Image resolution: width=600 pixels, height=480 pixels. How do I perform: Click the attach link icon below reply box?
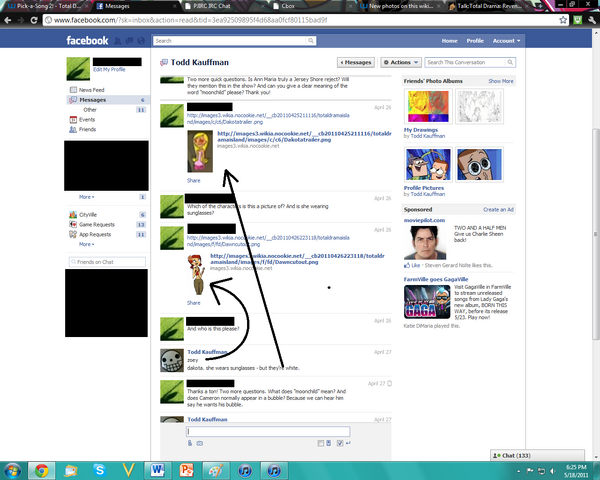tap(199, 443)
